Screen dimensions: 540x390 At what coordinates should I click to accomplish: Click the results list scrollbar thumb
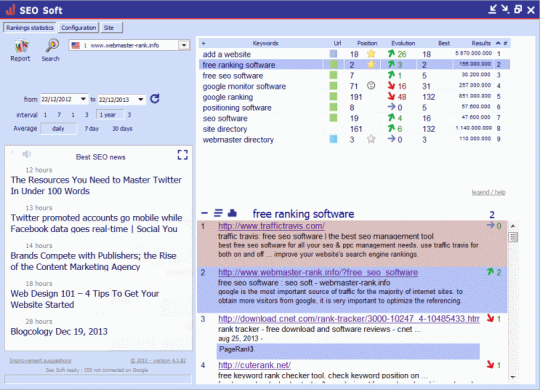(513, 237)
